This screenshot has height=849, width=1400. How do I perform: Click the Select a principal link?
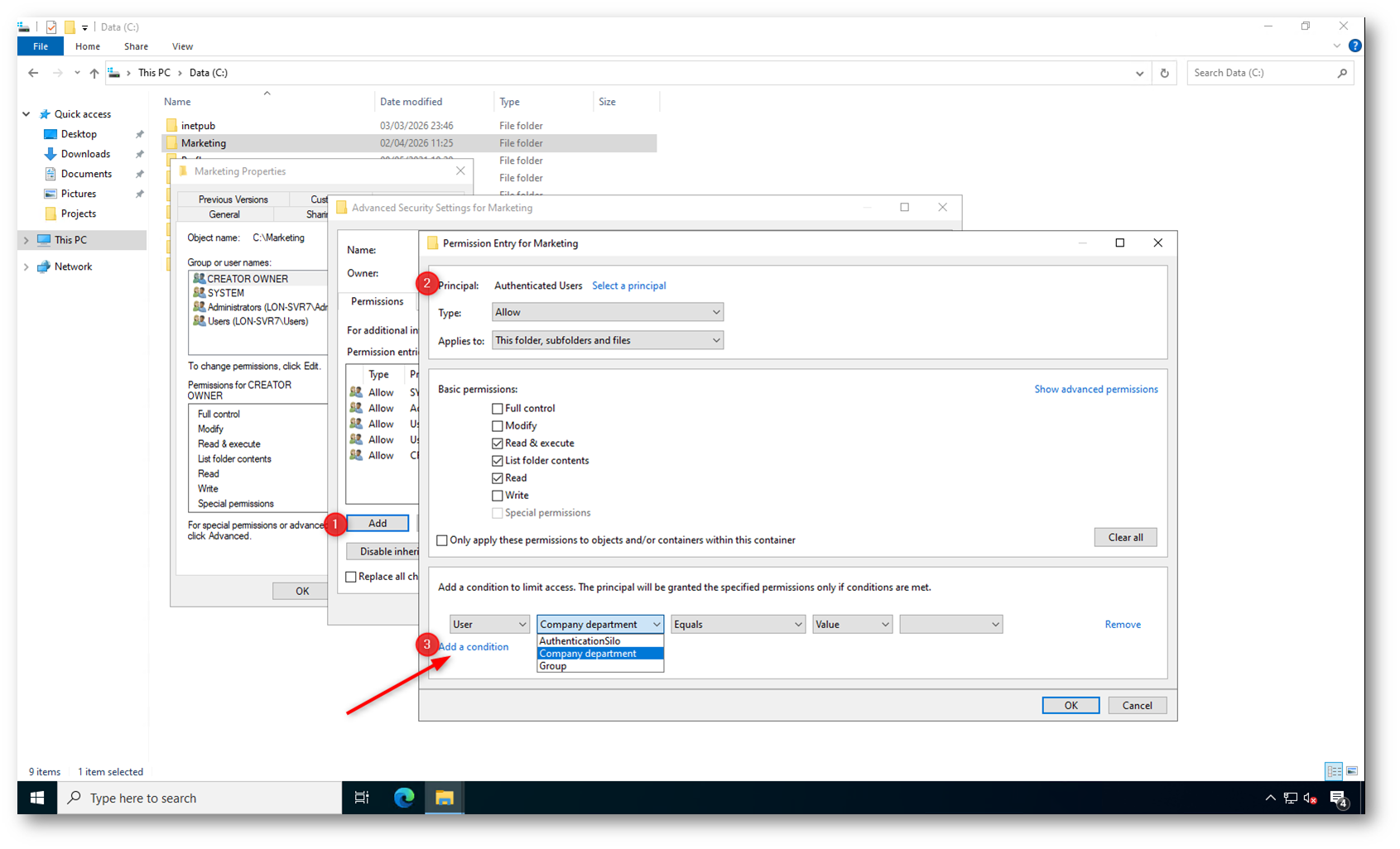[x=628, y=285]
